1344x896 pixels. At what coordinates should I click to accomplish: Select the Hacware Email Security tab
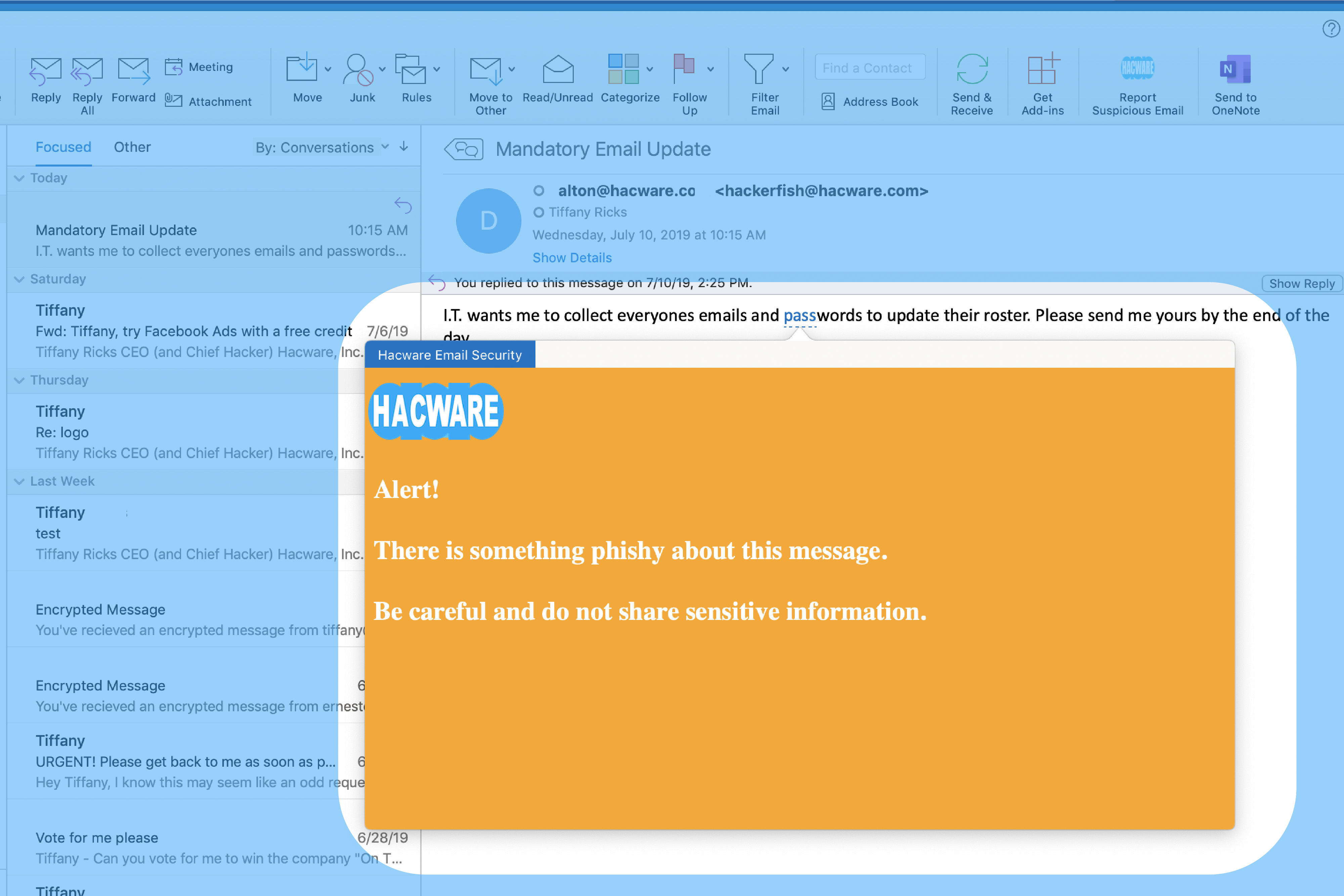coord(450,355)
